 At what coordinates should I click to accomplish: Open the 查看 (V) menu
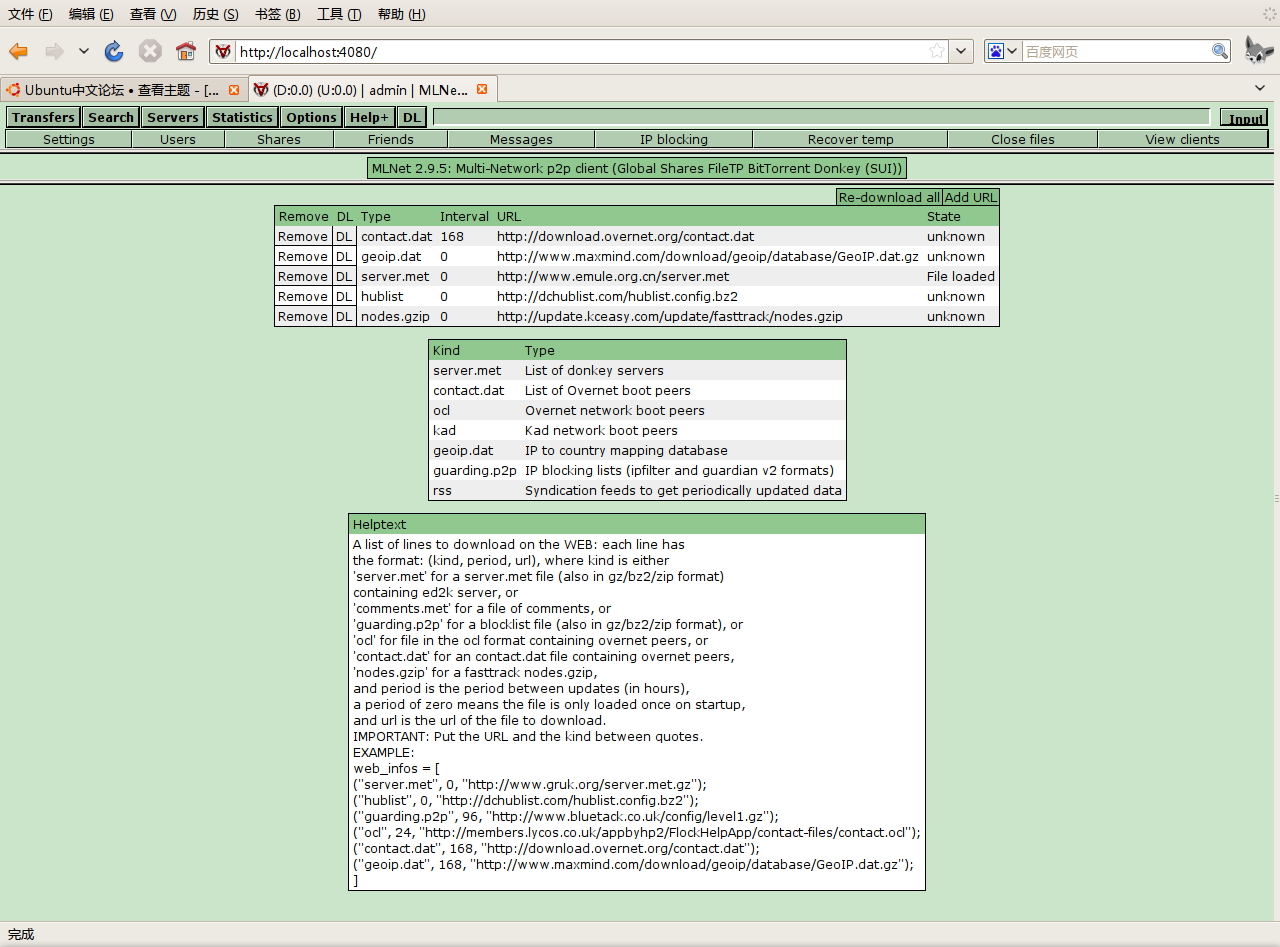point(153,14)
